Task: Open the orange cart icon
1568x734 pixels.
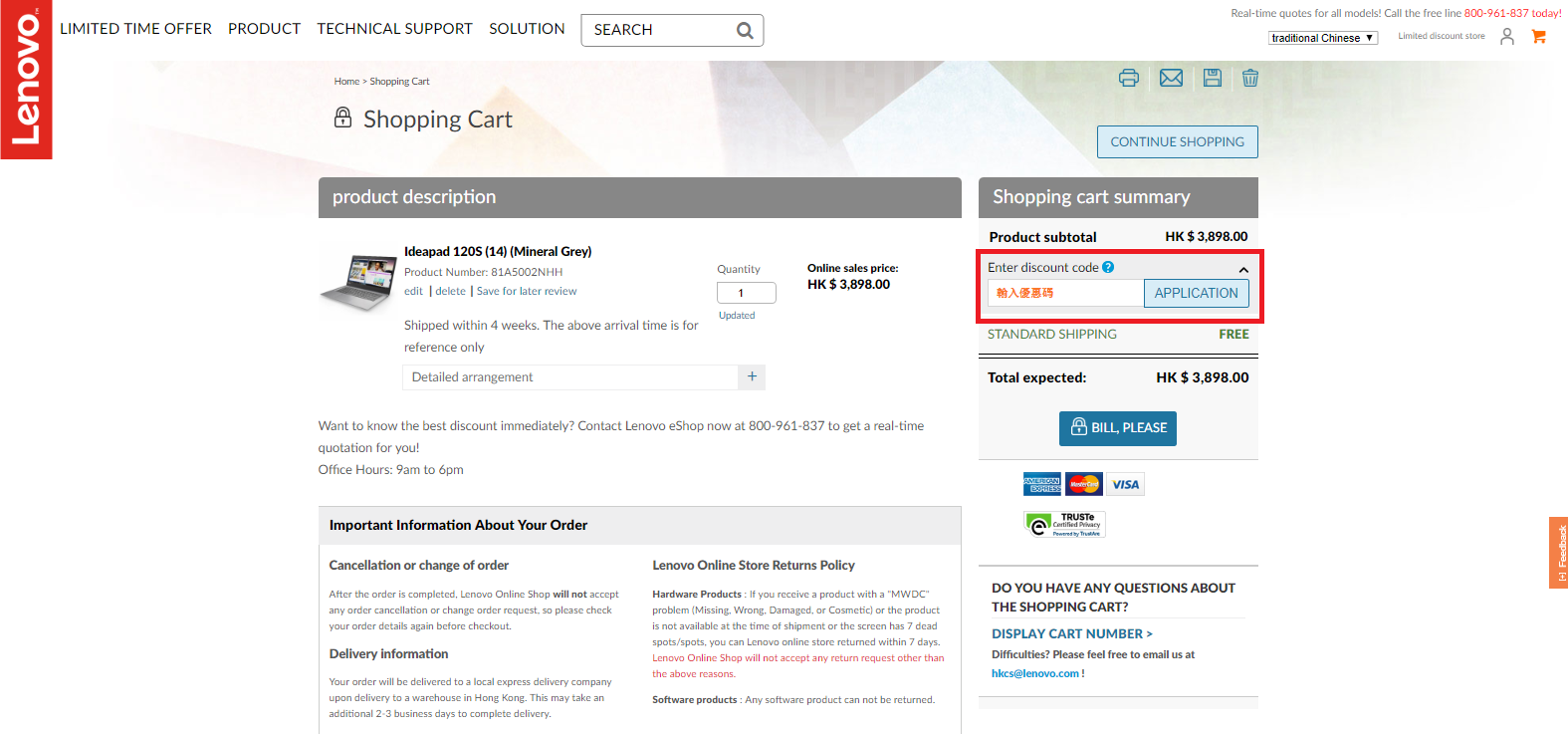Action: pos(1538,37)
